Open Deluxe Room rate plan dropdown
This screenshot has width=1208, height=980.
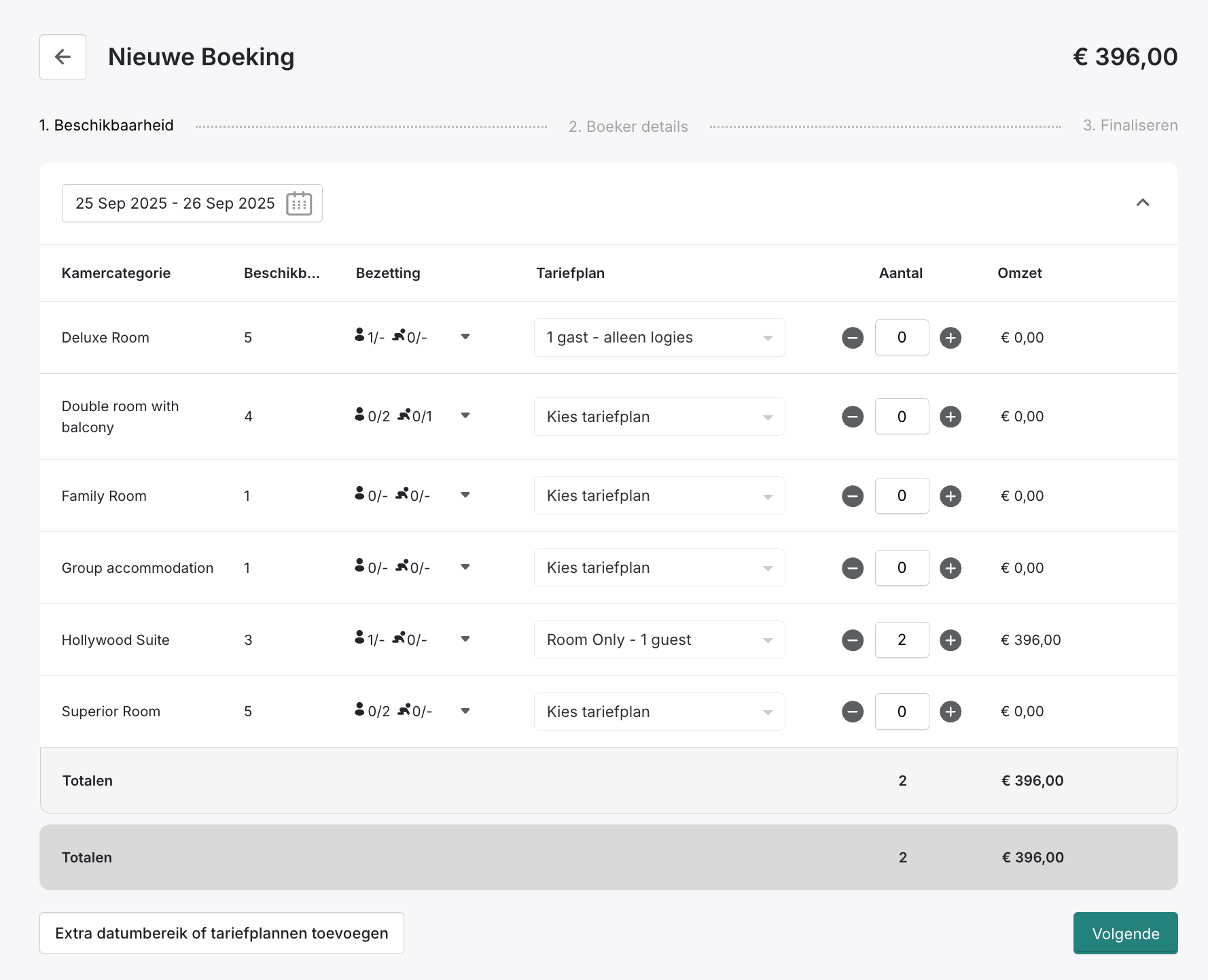(x=660, y=338)
